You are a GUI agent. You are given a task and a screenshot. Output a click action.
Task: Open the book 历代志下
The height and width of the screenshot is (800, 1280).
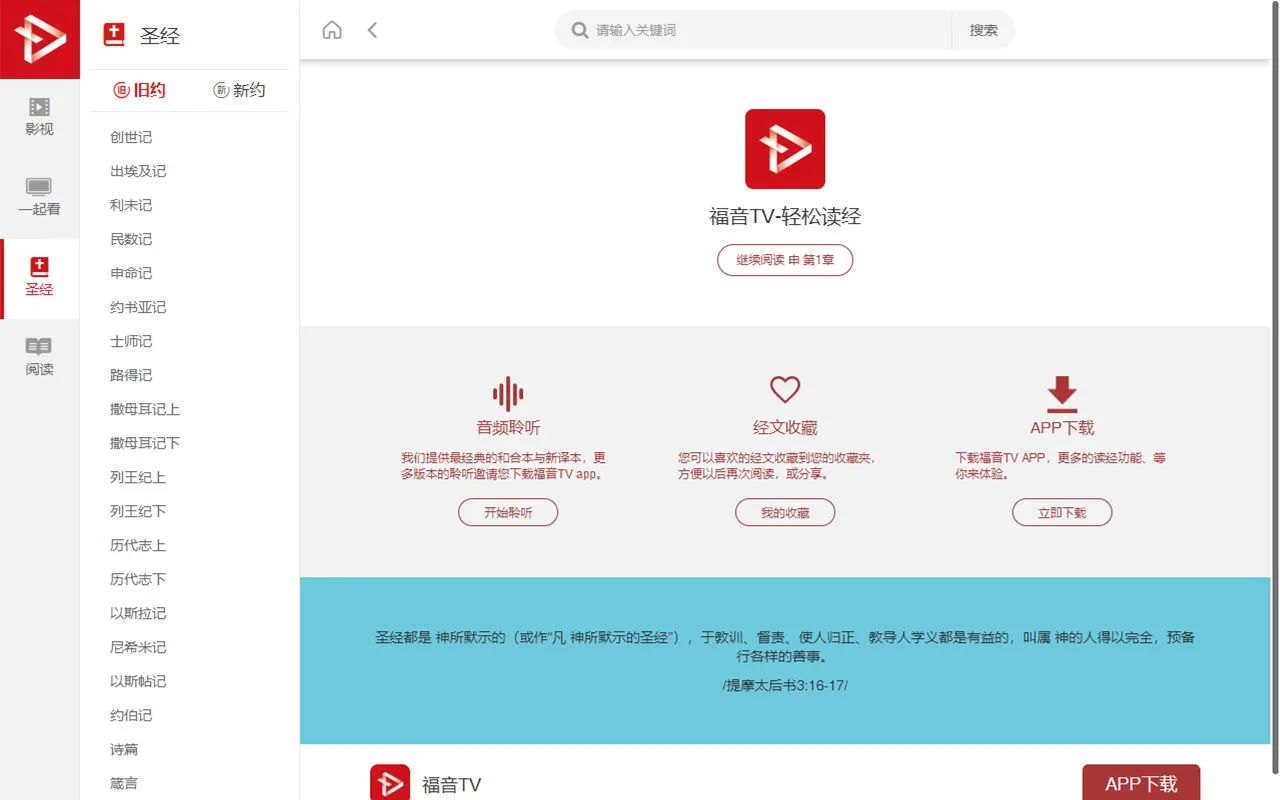[138, 579]
